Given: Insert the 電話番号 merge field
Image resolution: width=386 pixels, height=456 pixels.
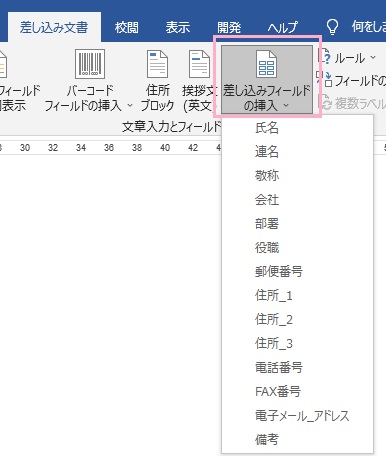Looking at the screenshot, I should tap(297, 368).
